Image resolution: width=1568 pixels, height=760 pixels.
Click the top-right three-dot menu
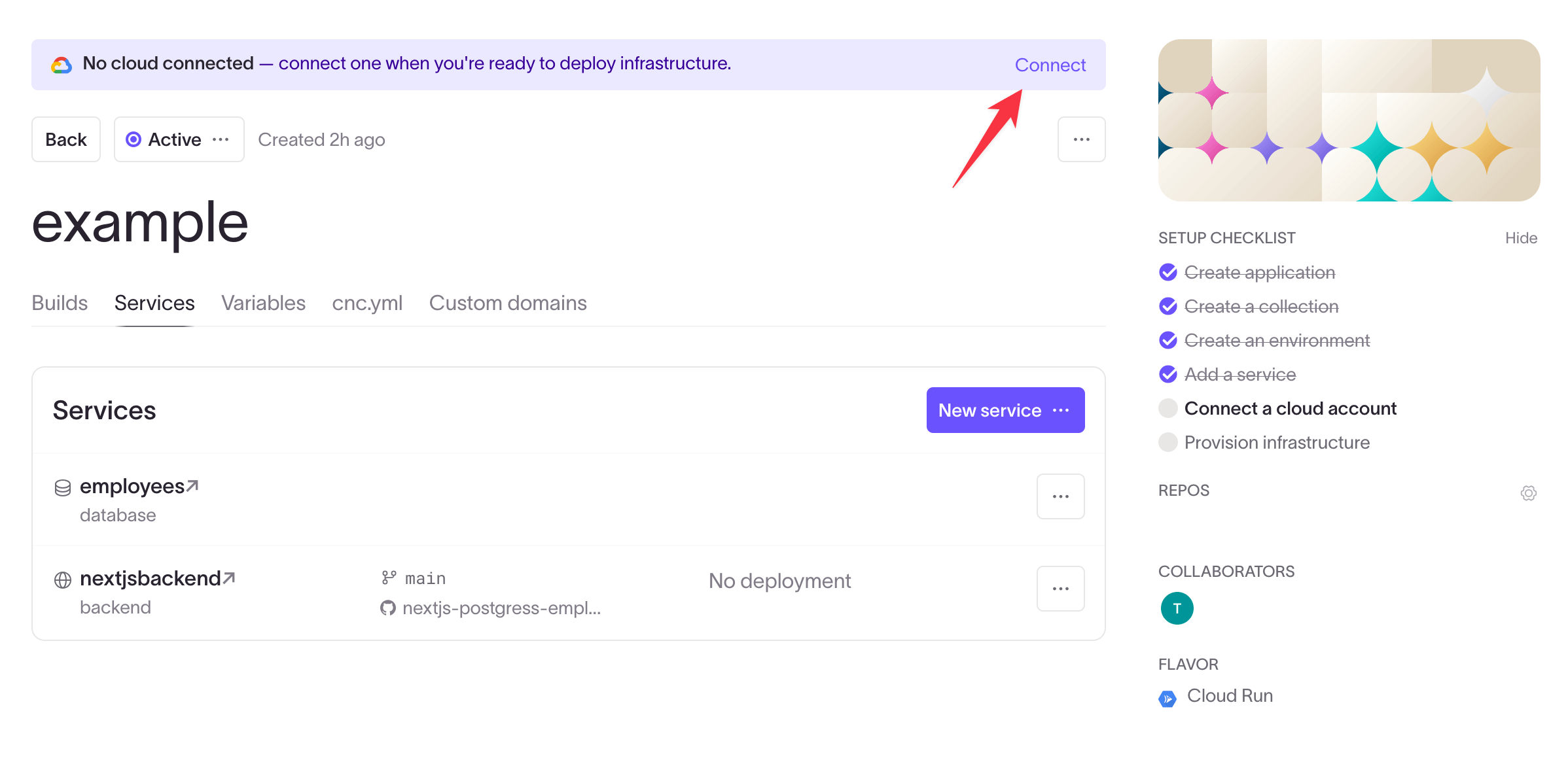1081,139
